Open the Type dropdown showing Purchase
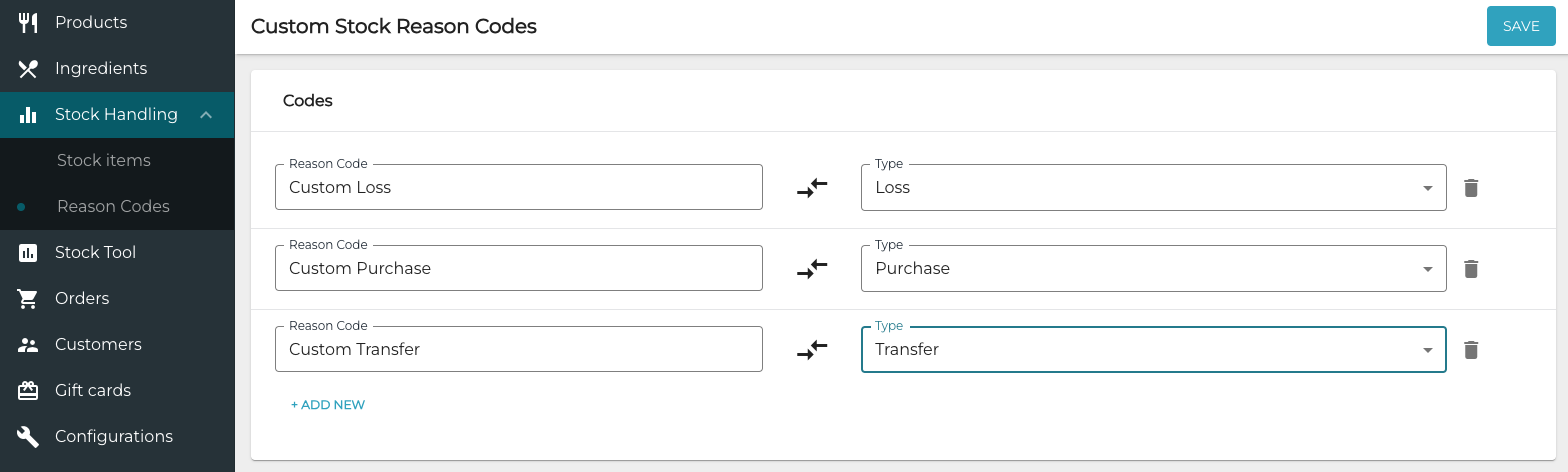1568x472 pixels. [1153, 269]
